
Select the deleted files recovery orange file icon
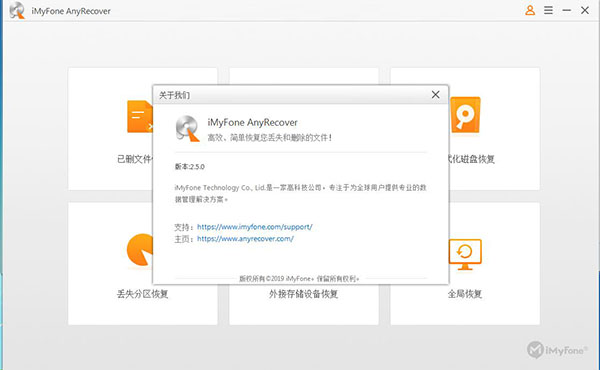tap(140, 117)
